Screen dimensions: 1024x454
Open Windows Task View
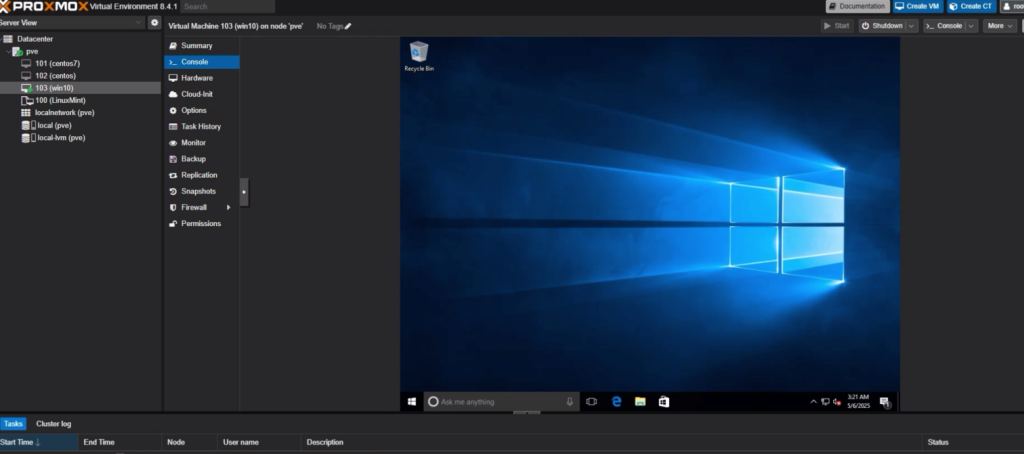pyautogui.click(x=591, y=402)
